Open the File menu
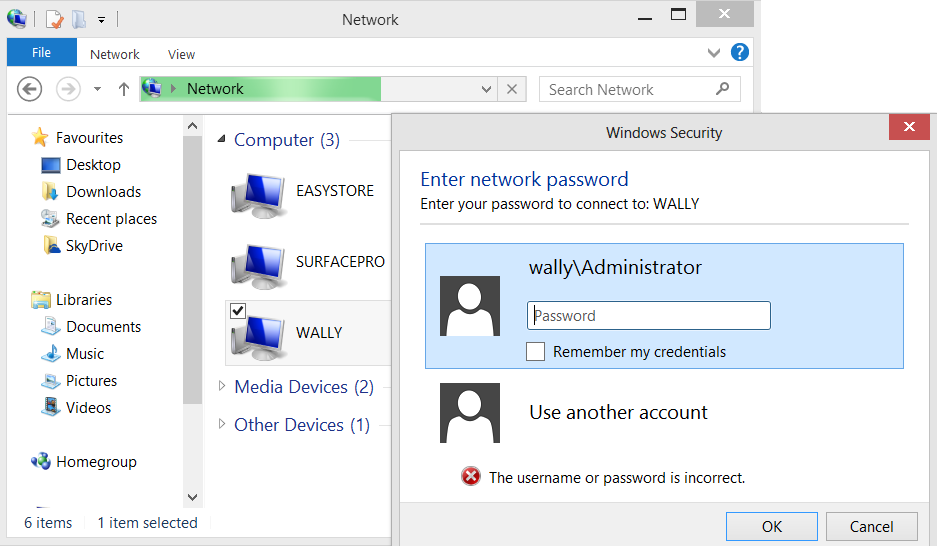The image size is (937, 546). point(41,53)
